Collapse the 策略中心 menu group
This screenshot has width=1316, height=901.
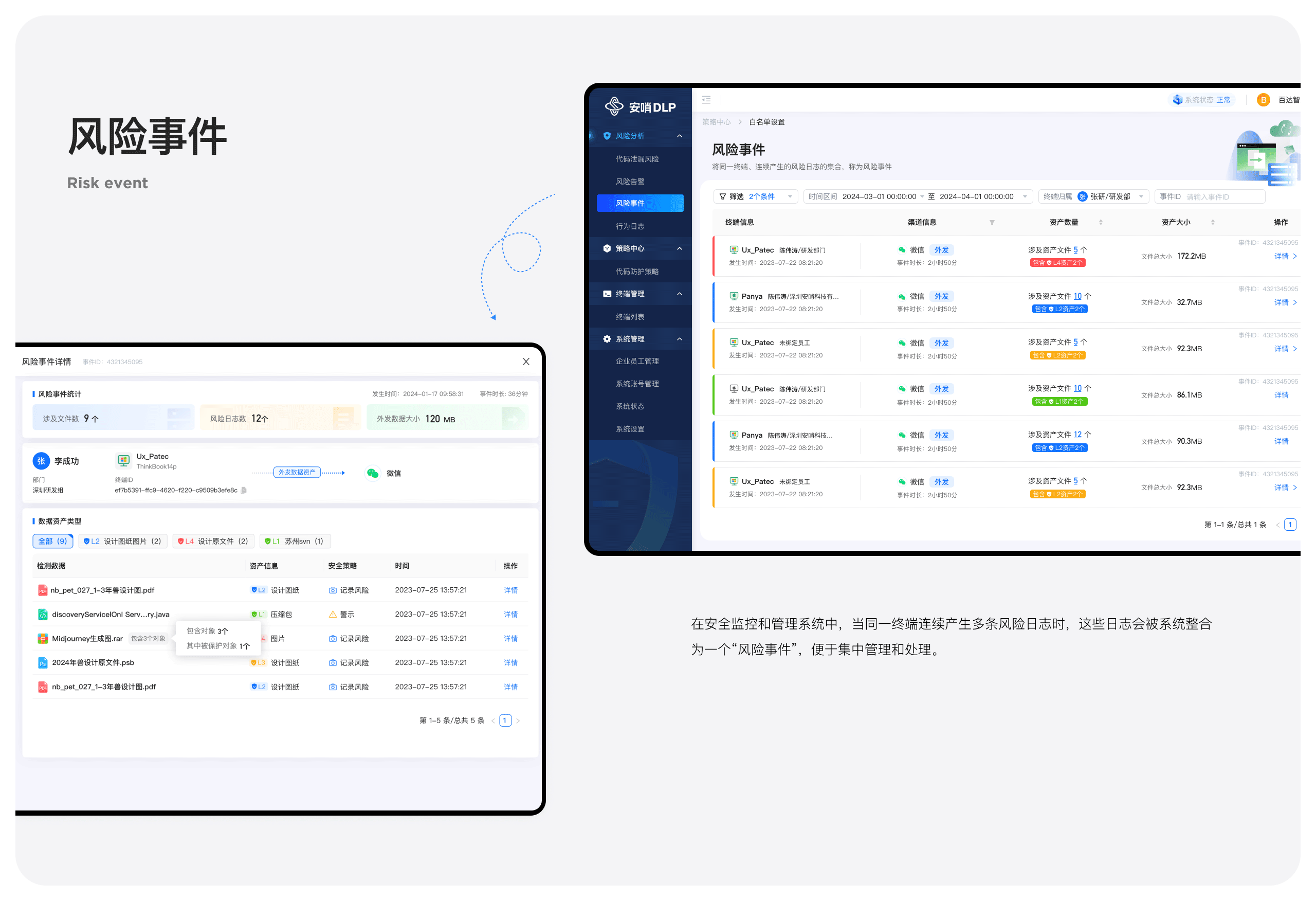679,248
